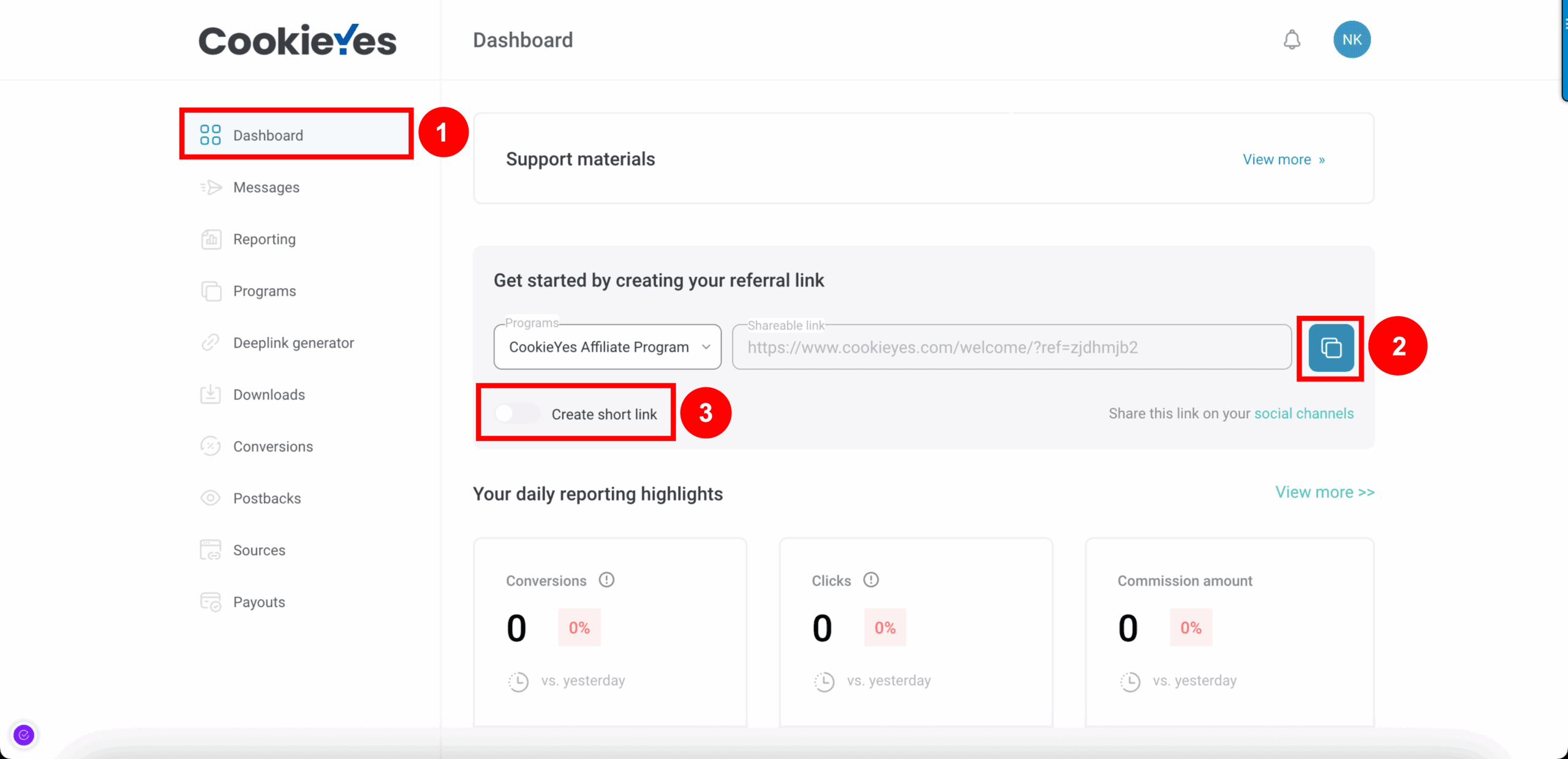Click the clock icon in Commission amount card
The image size is (1568, 759).
pos(1130,681)
